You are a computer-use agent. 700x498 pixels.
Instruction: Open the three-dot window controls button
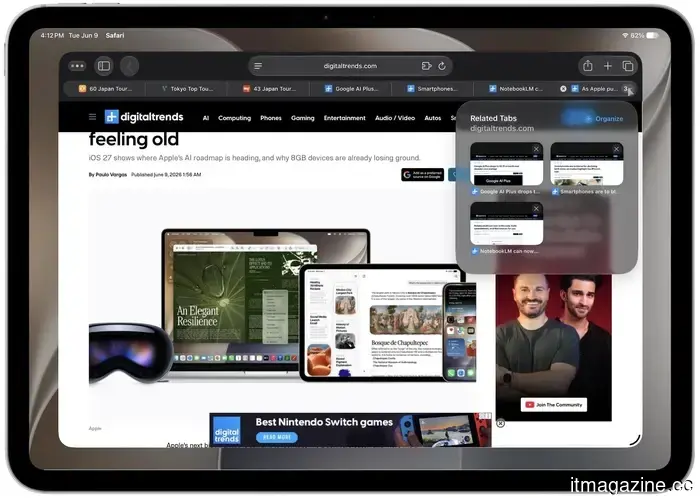click(77, 66)
